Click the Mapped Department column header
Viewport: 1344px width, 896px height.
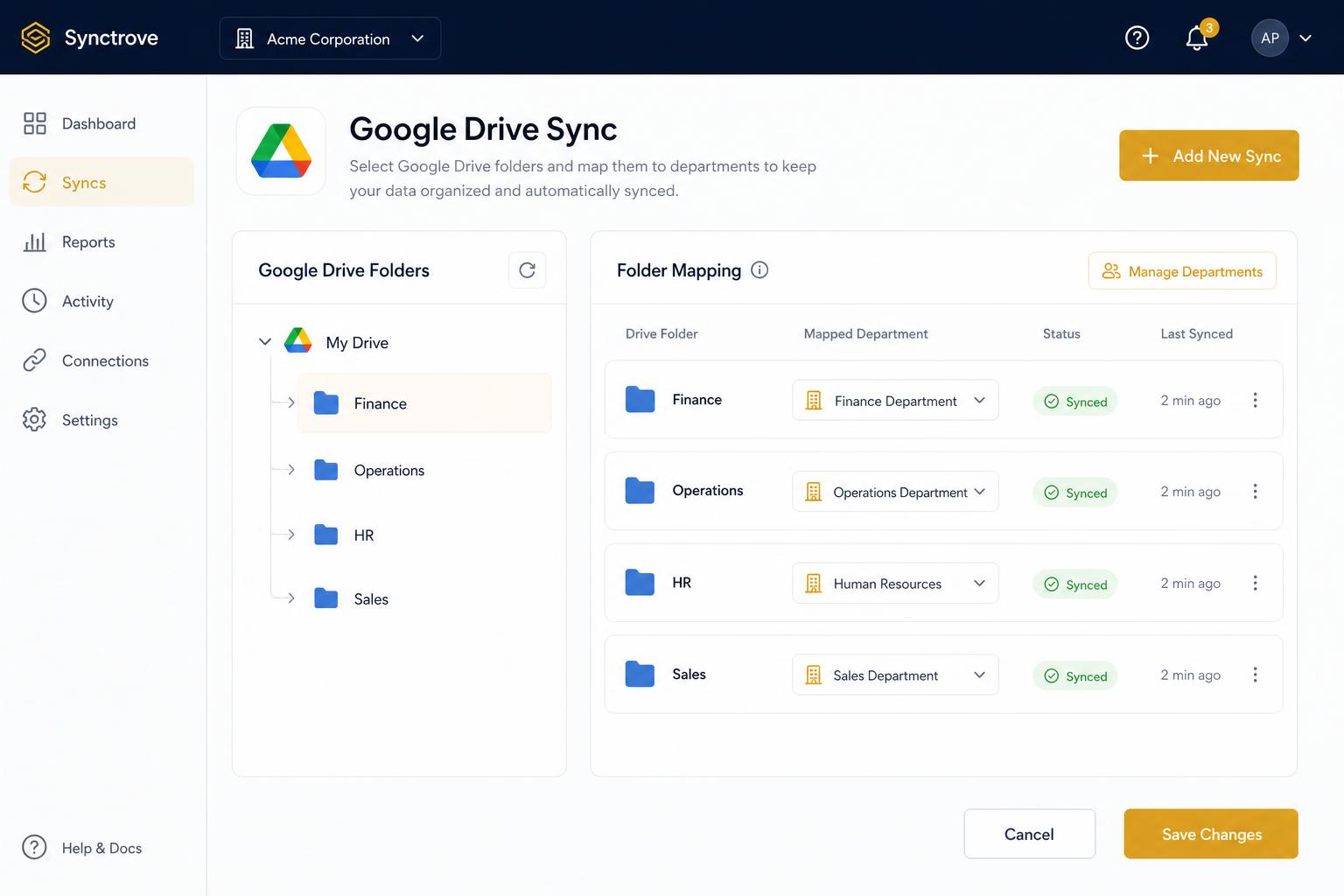pos(865,333)
